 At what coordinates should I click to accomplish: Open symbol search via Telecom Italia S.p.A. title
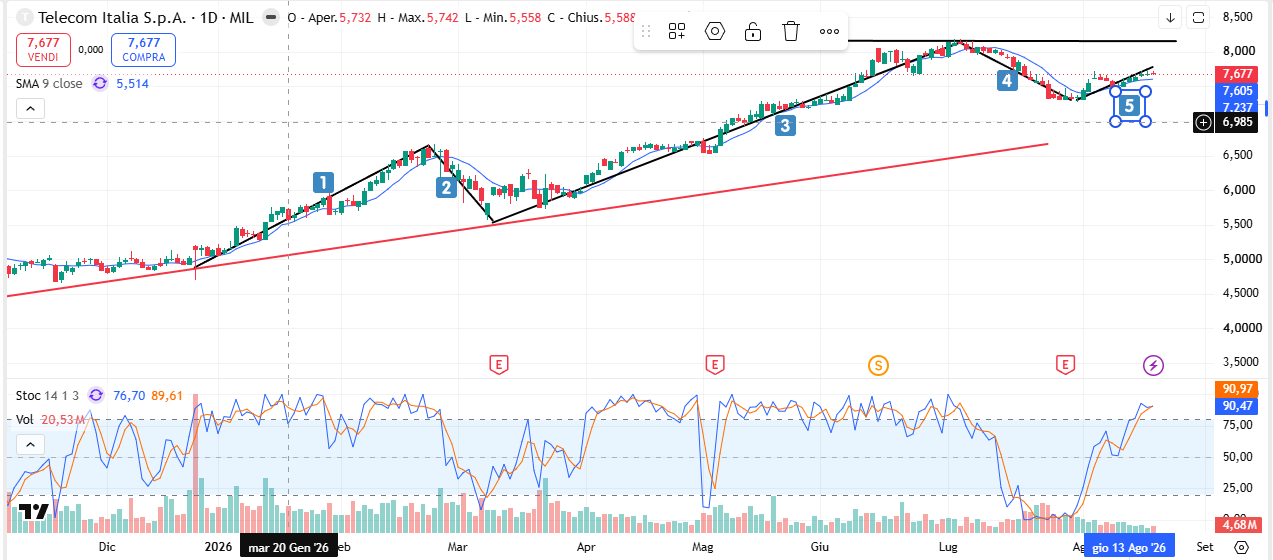point(111,18)
